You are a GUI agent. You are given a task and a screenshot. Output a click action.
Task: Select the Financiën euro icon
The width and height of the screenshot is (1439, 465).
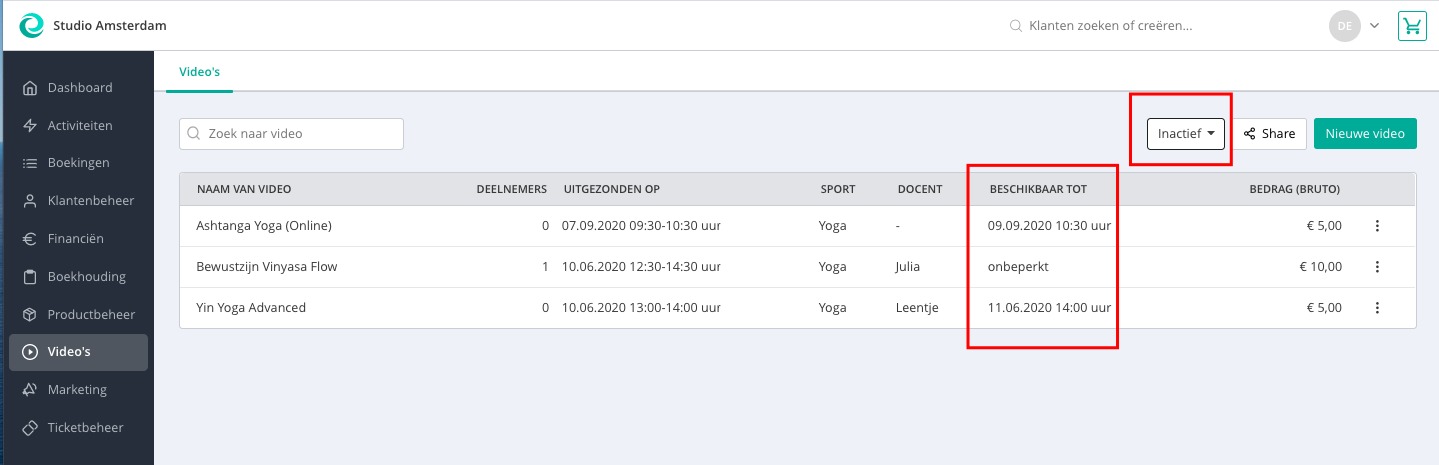point(30,239)
